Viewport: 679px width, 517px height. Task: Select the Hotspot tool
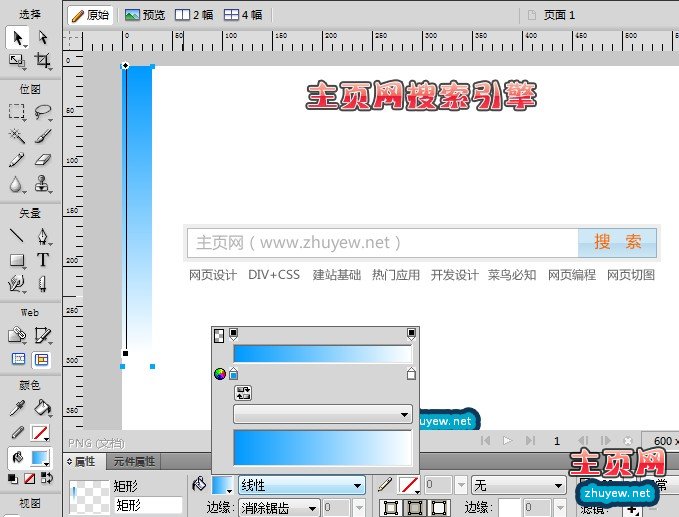tap(17, 335)
